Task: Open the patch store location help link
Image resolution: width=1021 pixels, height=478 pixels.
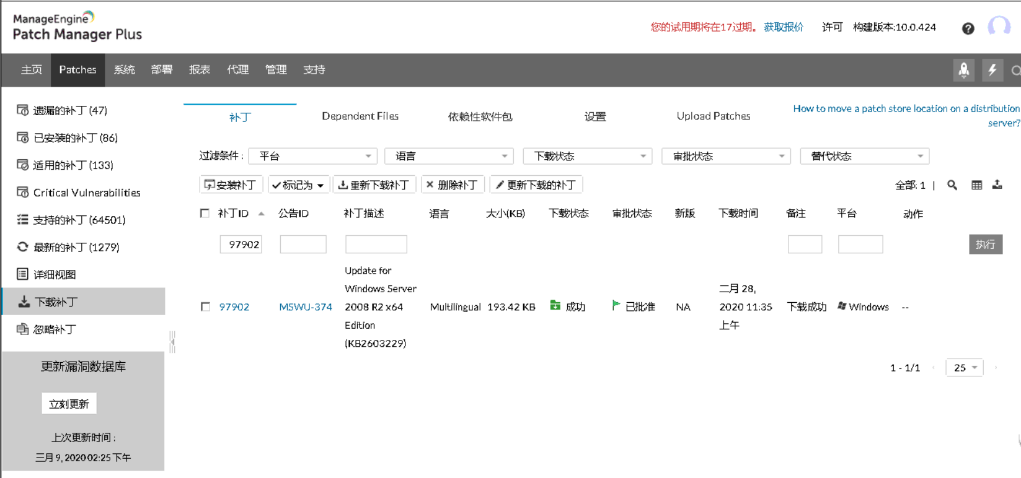Action: [906, 115]
